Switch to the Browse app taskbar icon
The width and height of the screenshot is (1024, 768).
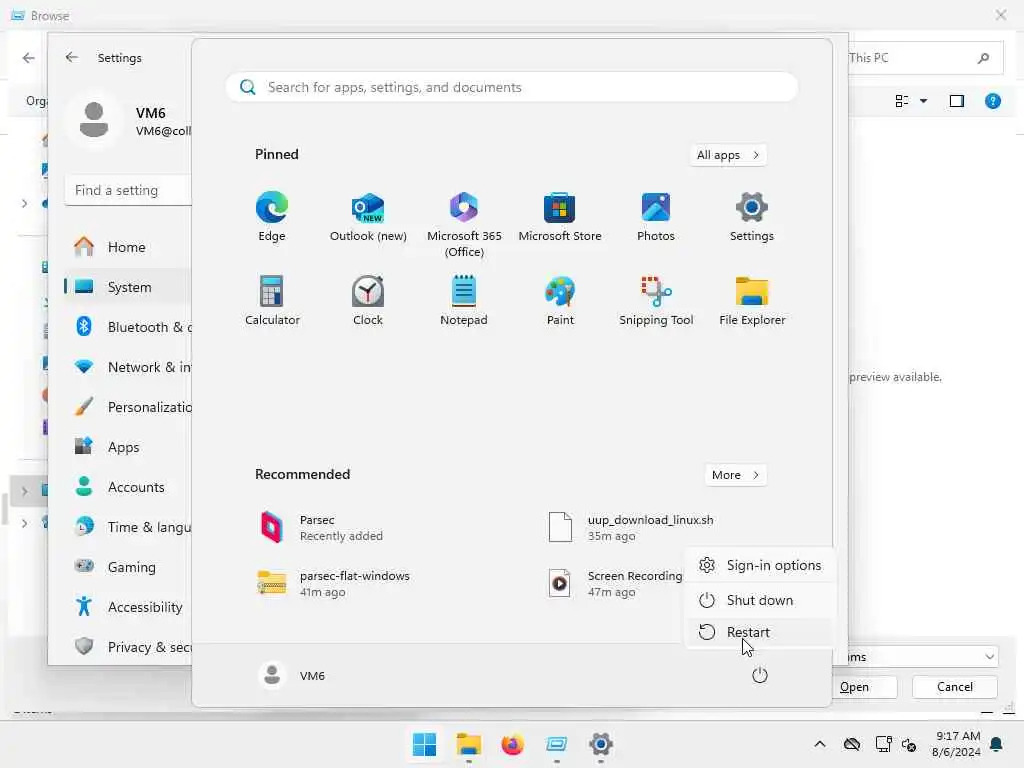pos(556,744)
